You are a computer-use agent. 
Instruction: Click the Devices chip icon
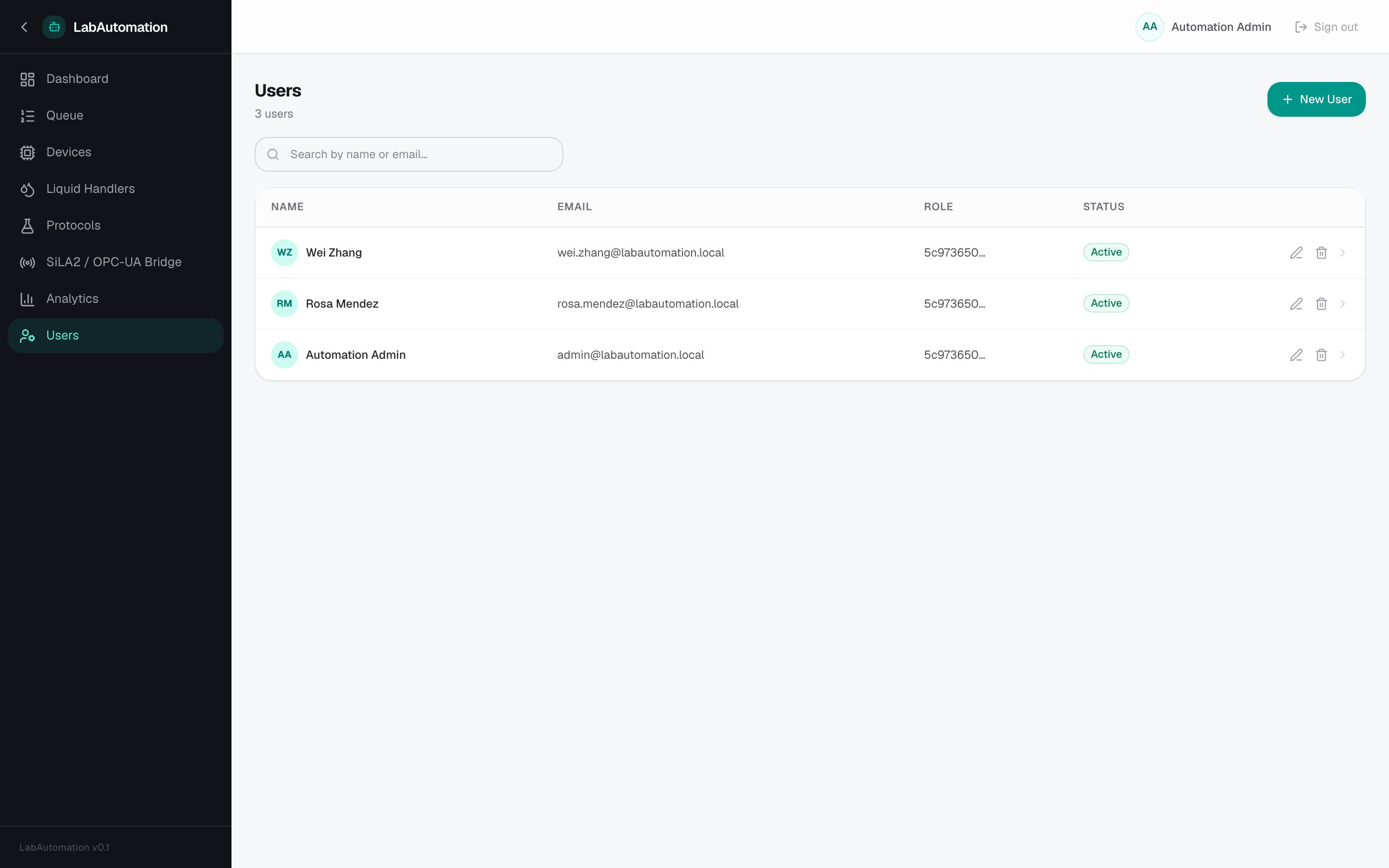click(x=27, y=153)
